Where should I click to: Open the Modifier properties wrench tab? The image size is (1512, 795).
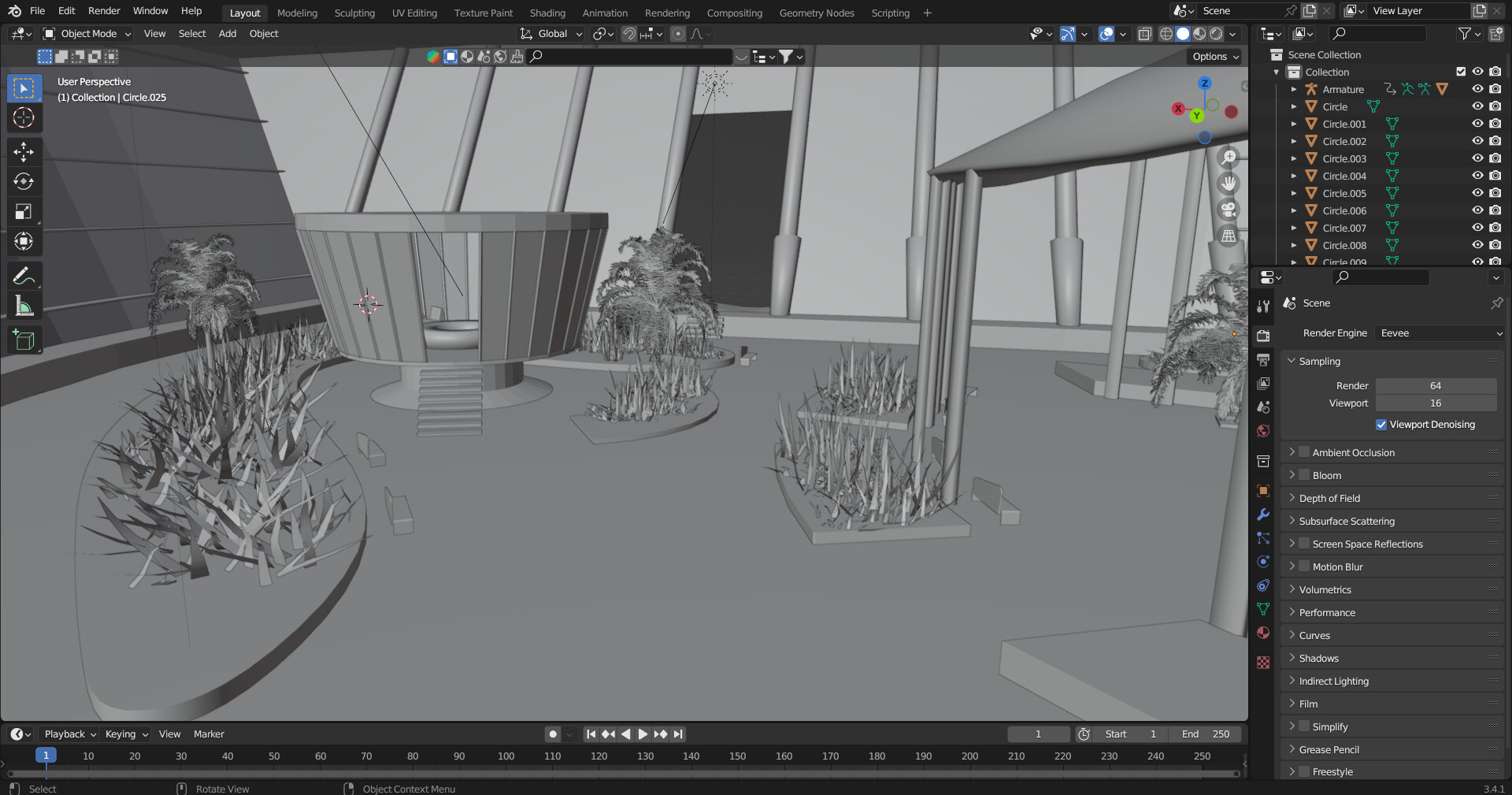(1263, 515)
